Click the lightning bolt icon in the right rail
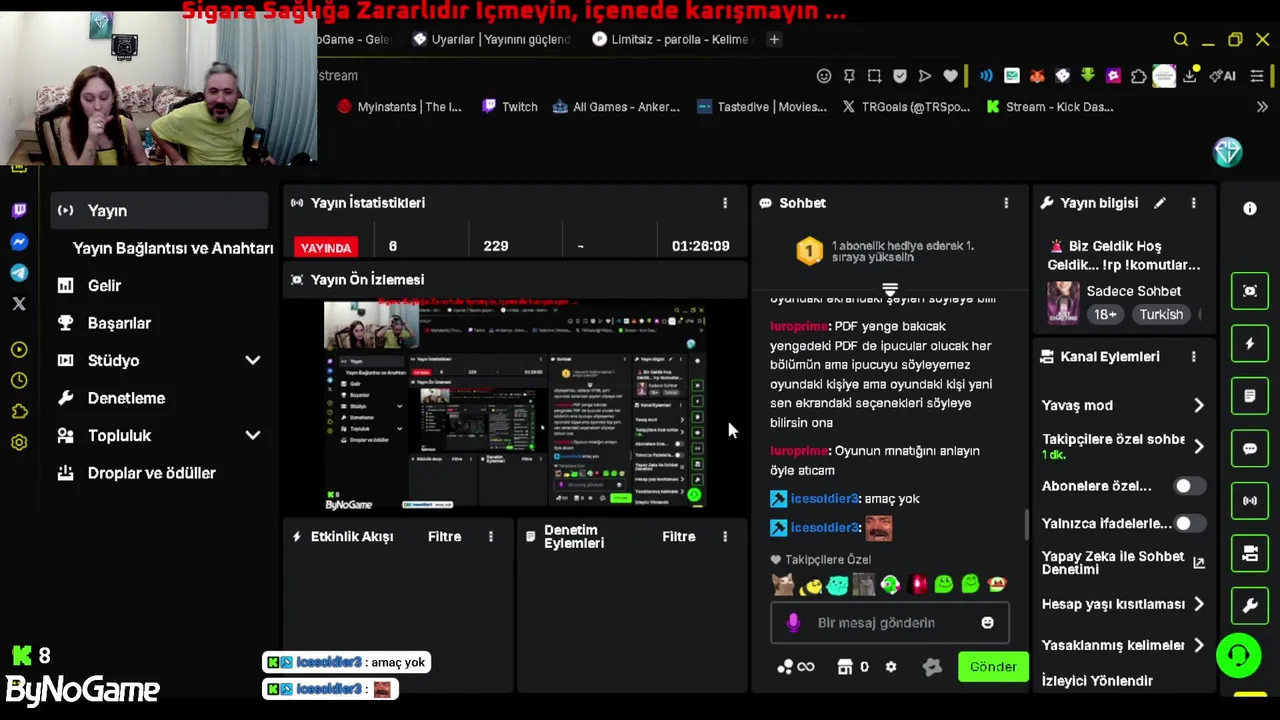This screenshot has height=720, width=1280. (1250, 344)
